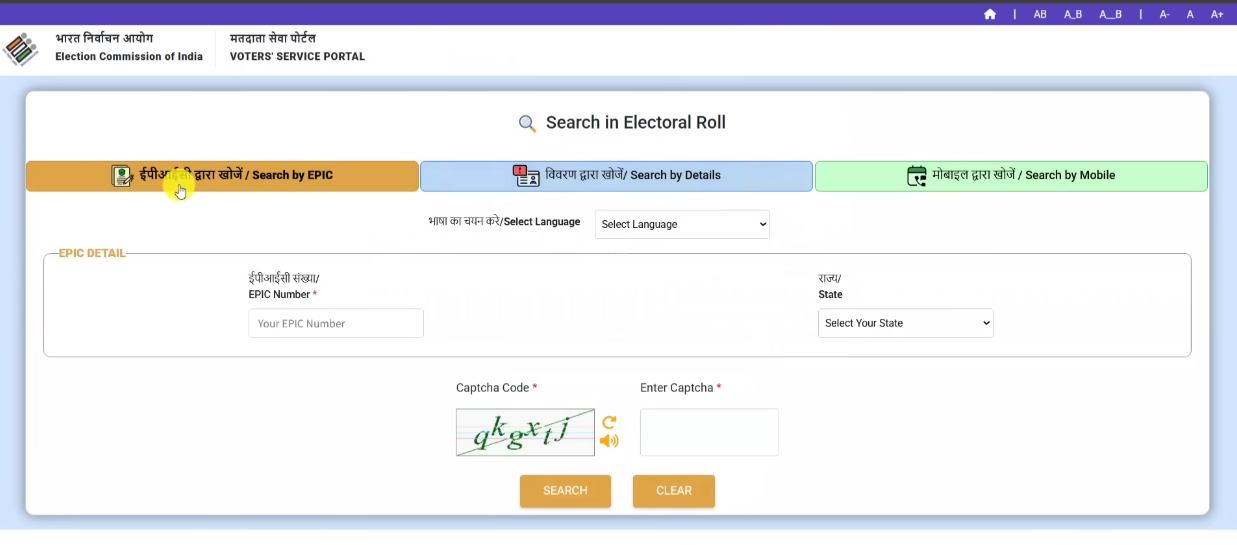The height and width of the screenshot is (545, 1237).
Task: Apply wide letter spacing A__B
Action: (x=1110, y=14)
